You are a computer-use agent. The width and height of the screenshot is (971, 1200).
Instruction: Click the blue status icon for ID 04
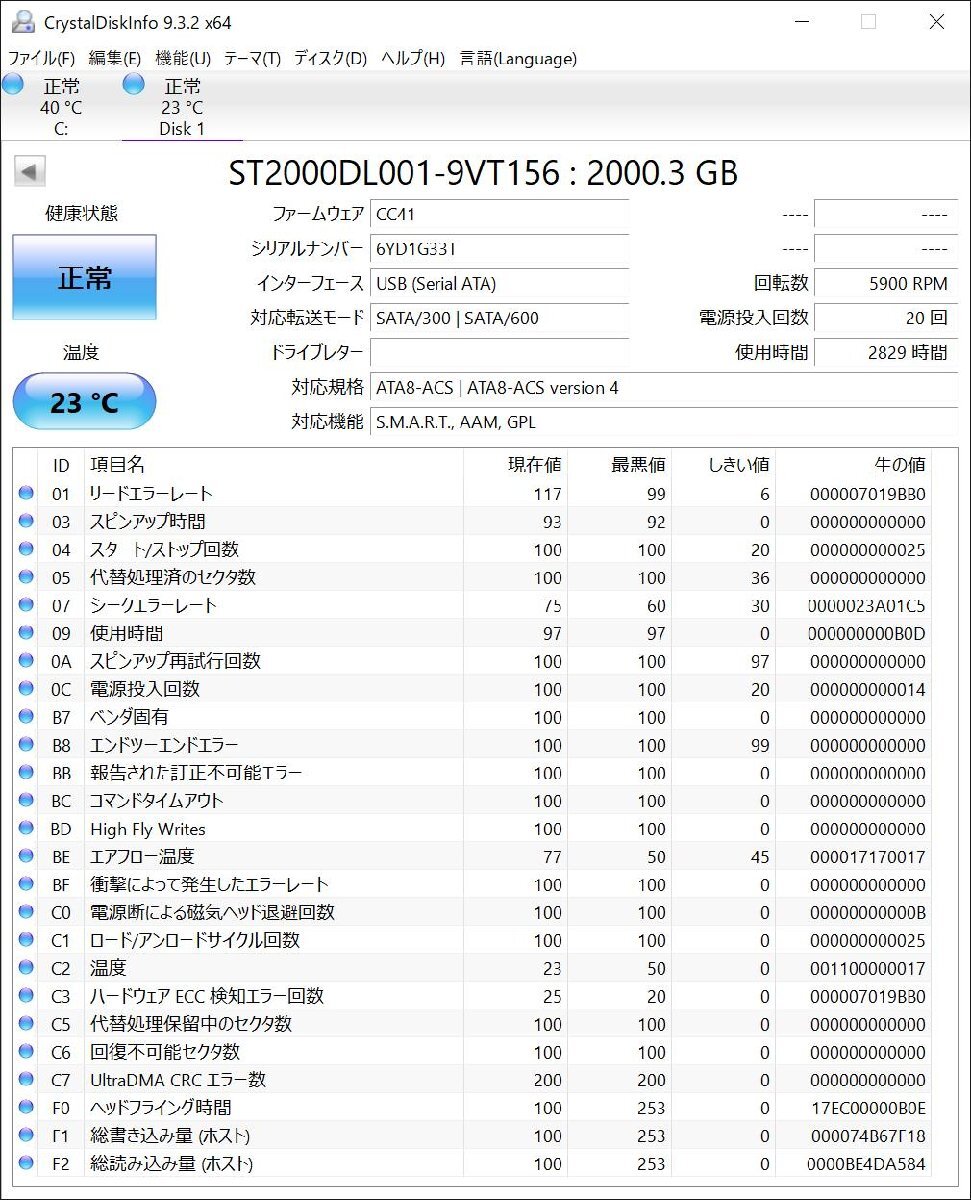(27, 549)
